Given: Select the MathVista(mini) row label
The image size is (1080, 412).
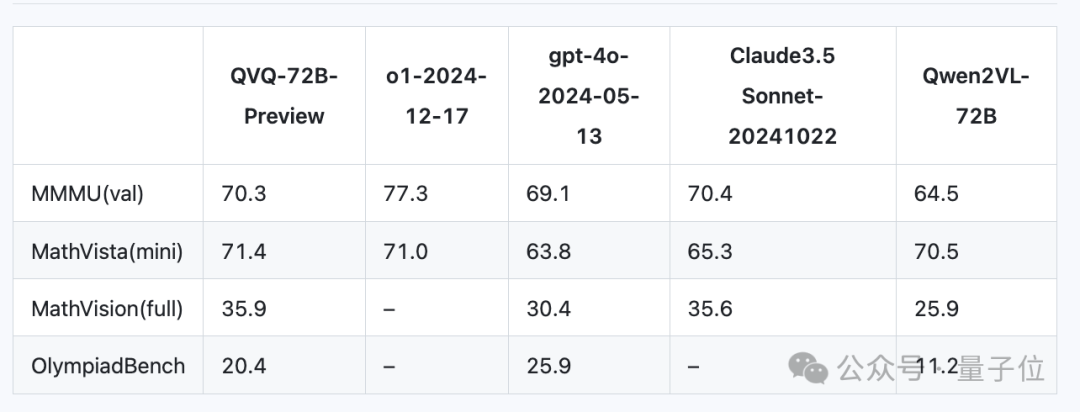Looking at the screenshot, I should (107, 251).
